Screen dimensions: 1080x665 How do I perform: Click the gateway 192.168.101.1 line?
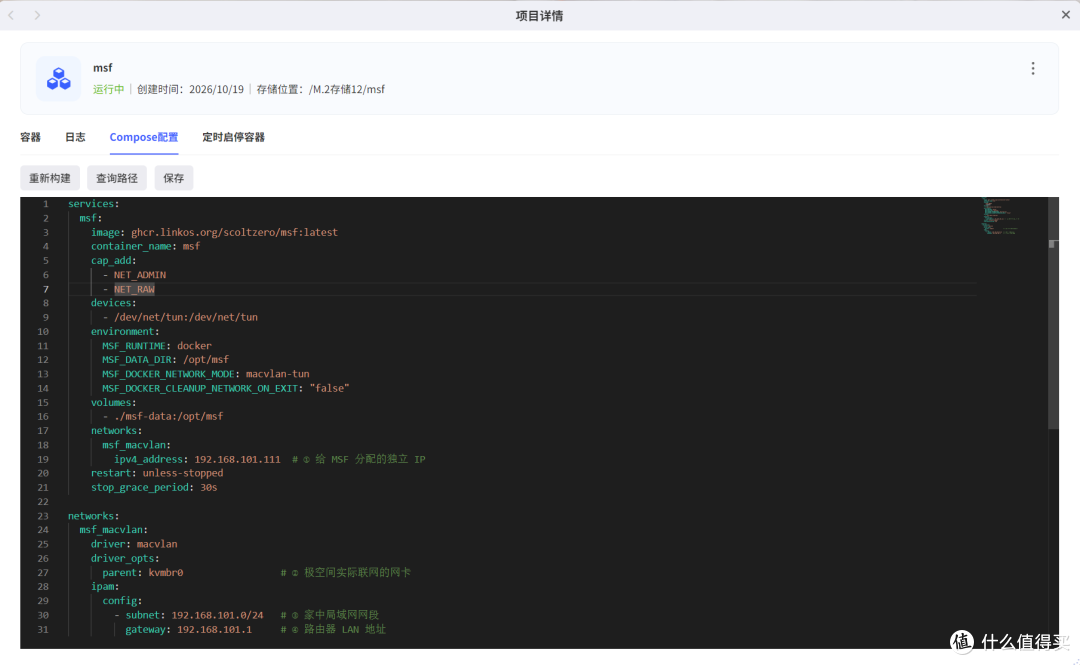tap(188, 629)
